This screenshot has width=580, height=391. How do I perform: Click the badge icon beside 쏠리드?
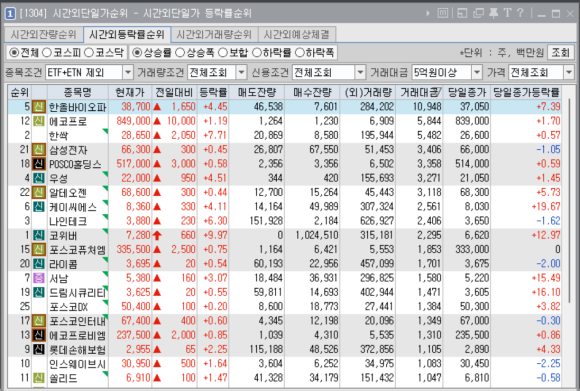pos(39,378)
